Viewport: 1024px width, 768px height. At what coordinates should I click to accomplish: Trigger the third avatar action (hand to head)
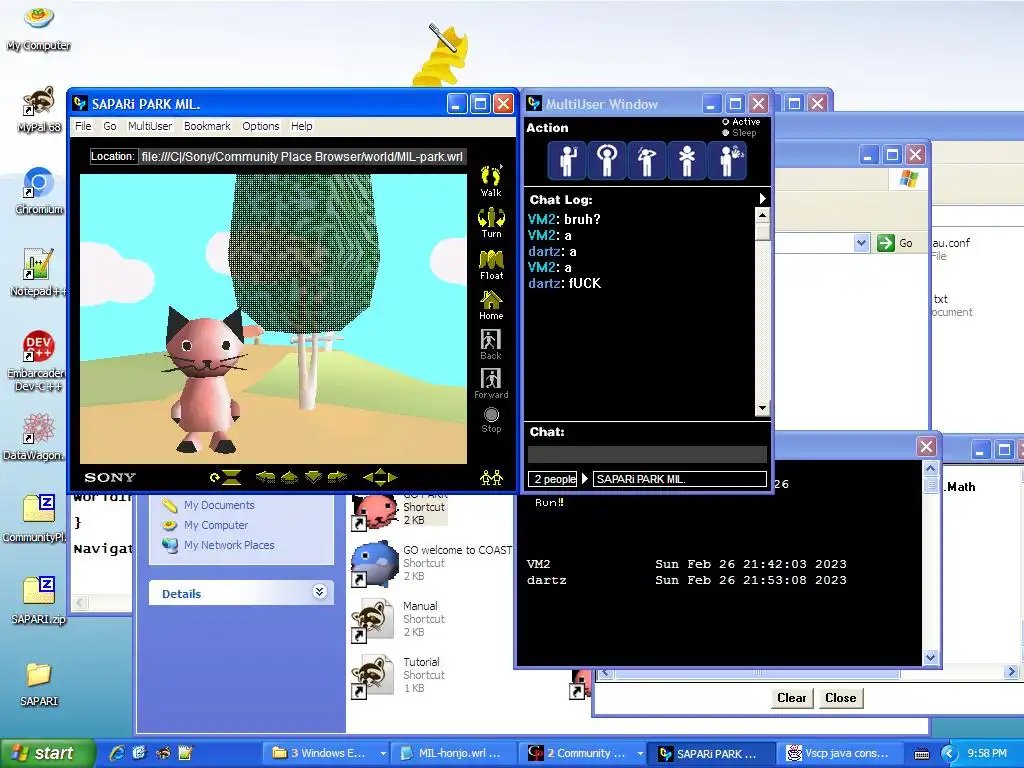click(x=647, y=160)
